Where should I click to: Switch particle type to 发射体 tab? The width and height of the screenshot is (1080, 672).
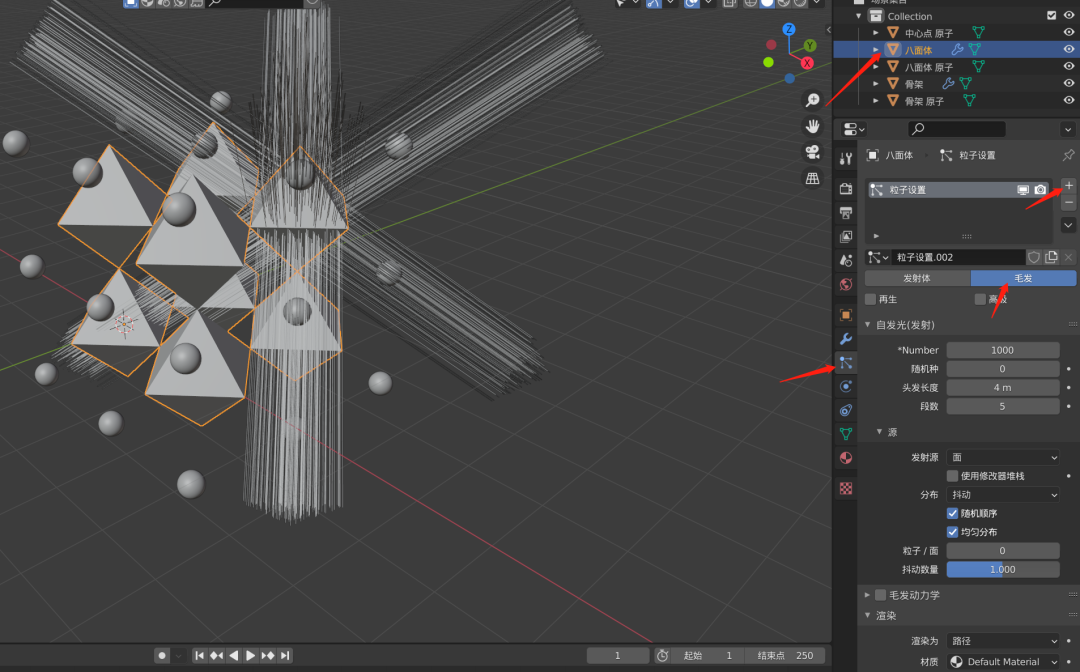[x=917, y=278]
